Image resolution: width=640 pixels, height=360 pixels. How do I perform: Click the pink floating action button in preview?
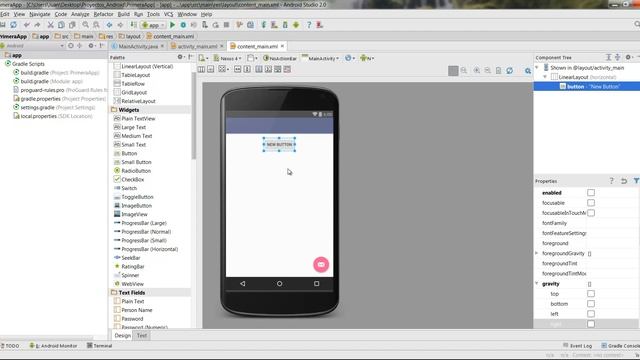click(321, 264)
